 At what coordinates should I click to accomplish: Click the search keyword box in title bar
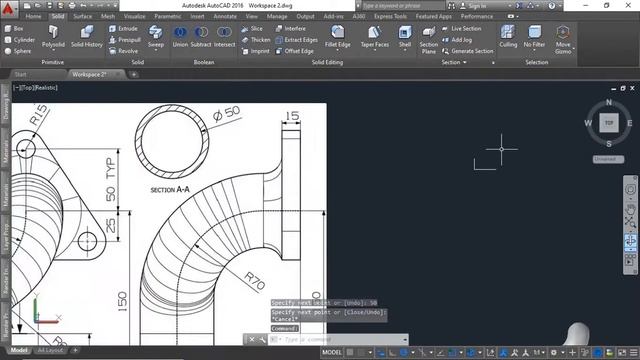click(x=402, y=6)
